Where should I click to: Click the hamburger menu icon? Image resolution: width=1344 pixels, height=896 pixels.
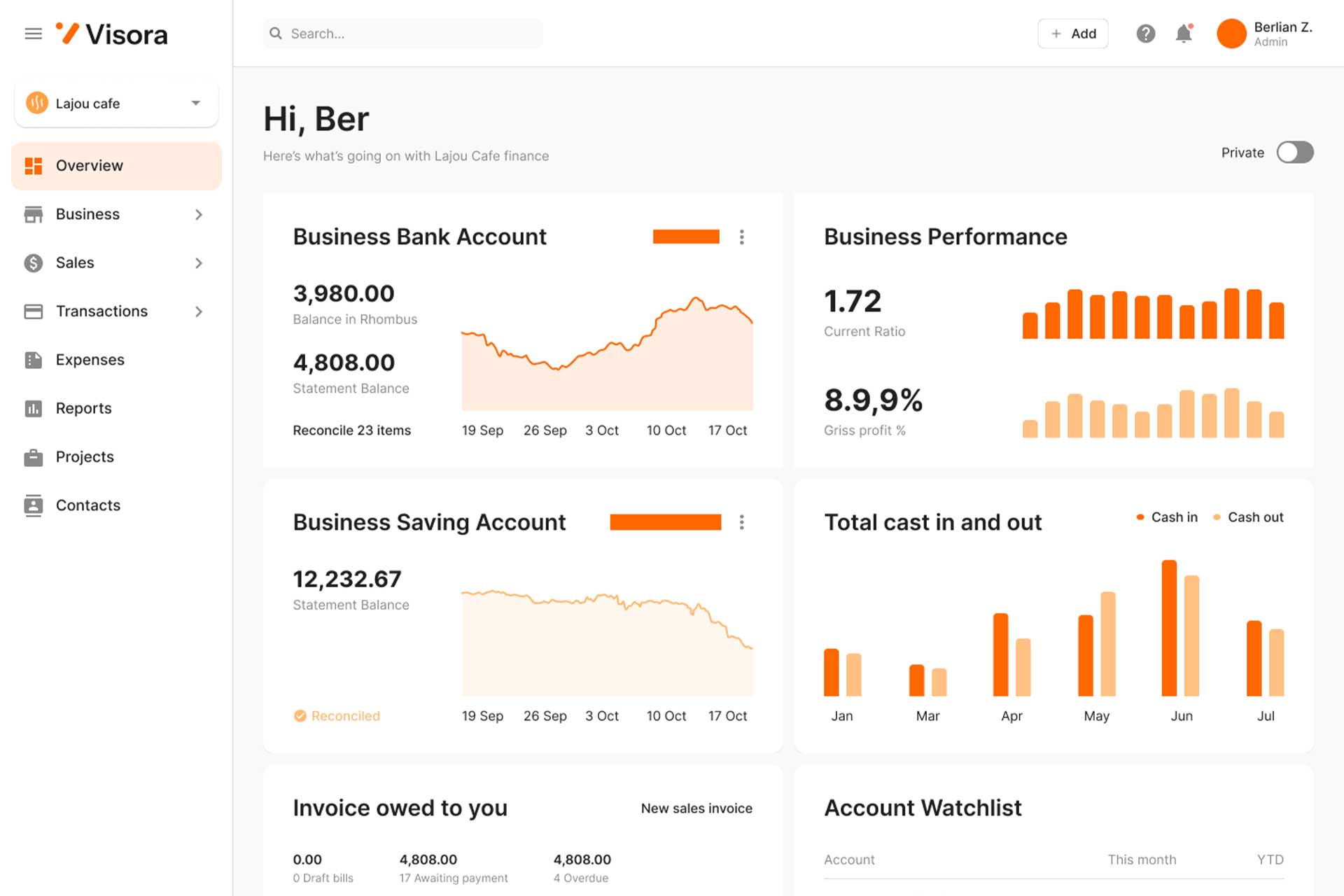click(x=33, y=34)
